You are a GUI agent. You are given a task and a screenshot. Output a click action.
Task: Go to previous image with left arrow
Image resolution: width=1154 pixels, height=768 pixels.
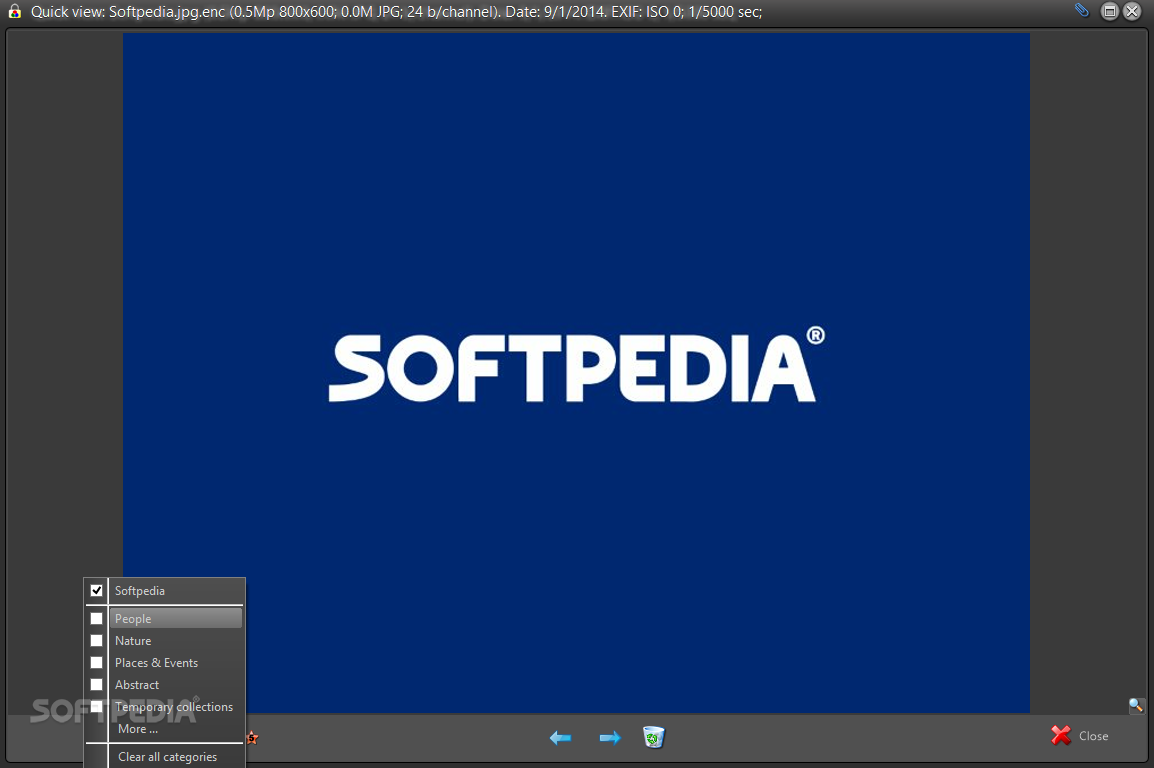point(560,737)
